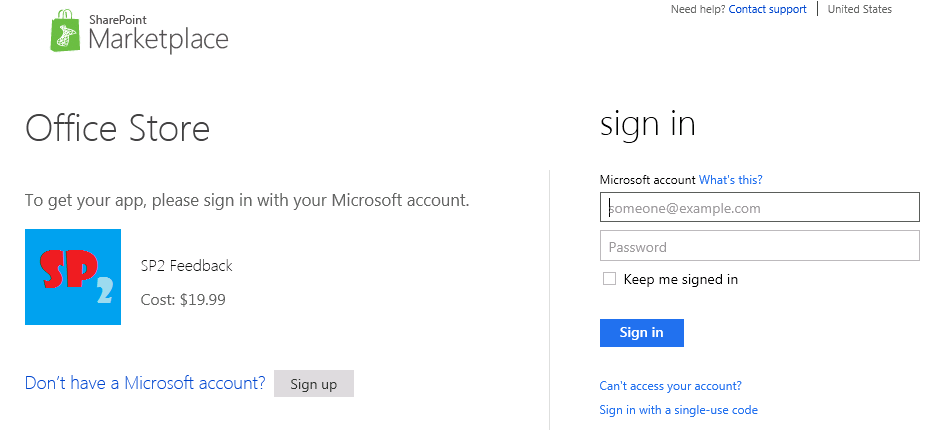
Task: Open 'Can't access your account?' link
Action: (670, 386)
